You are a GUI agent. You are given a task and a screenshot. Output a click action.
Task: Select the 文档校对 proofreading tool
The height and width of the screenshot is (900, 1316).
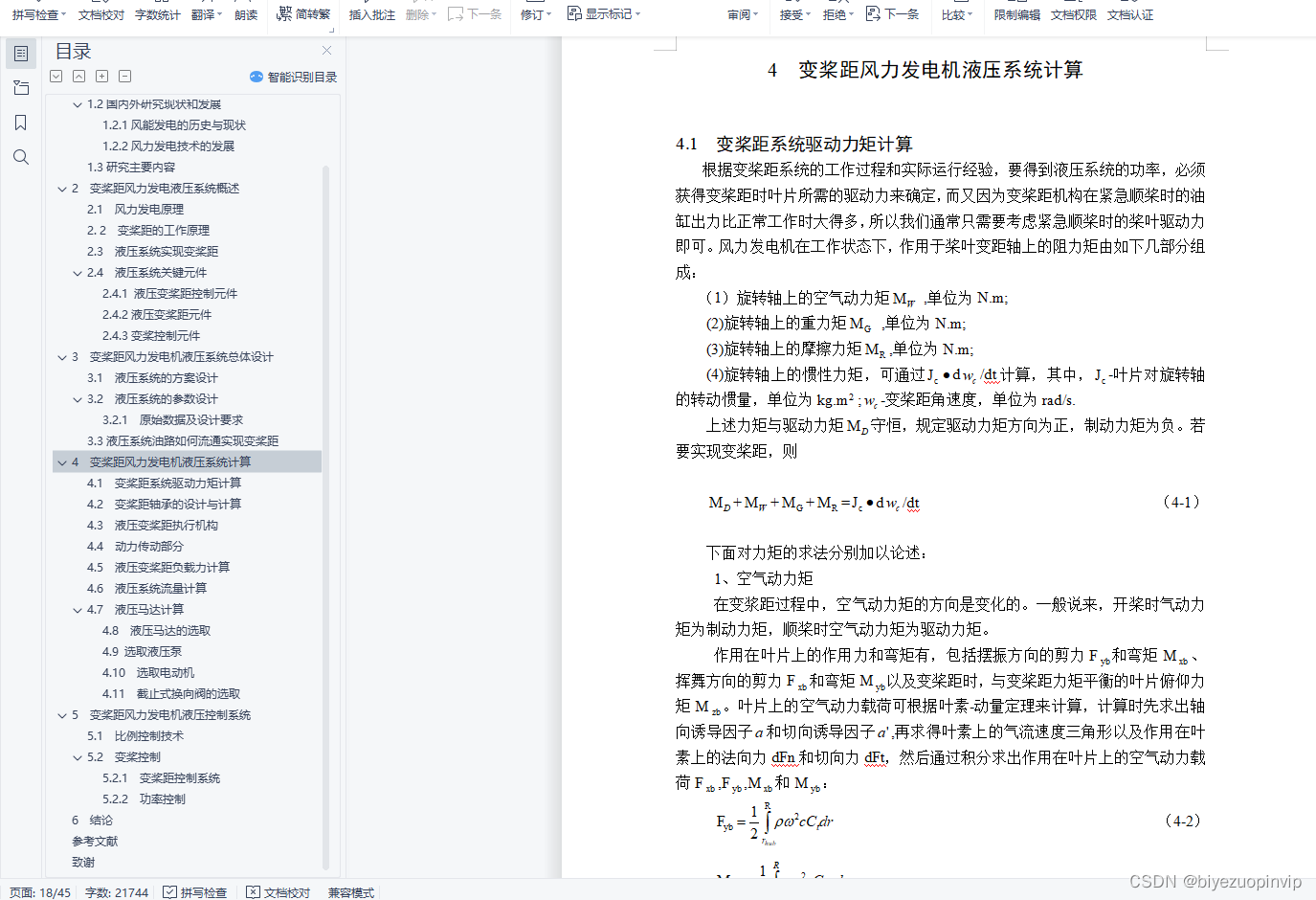(x=100, y=14)
